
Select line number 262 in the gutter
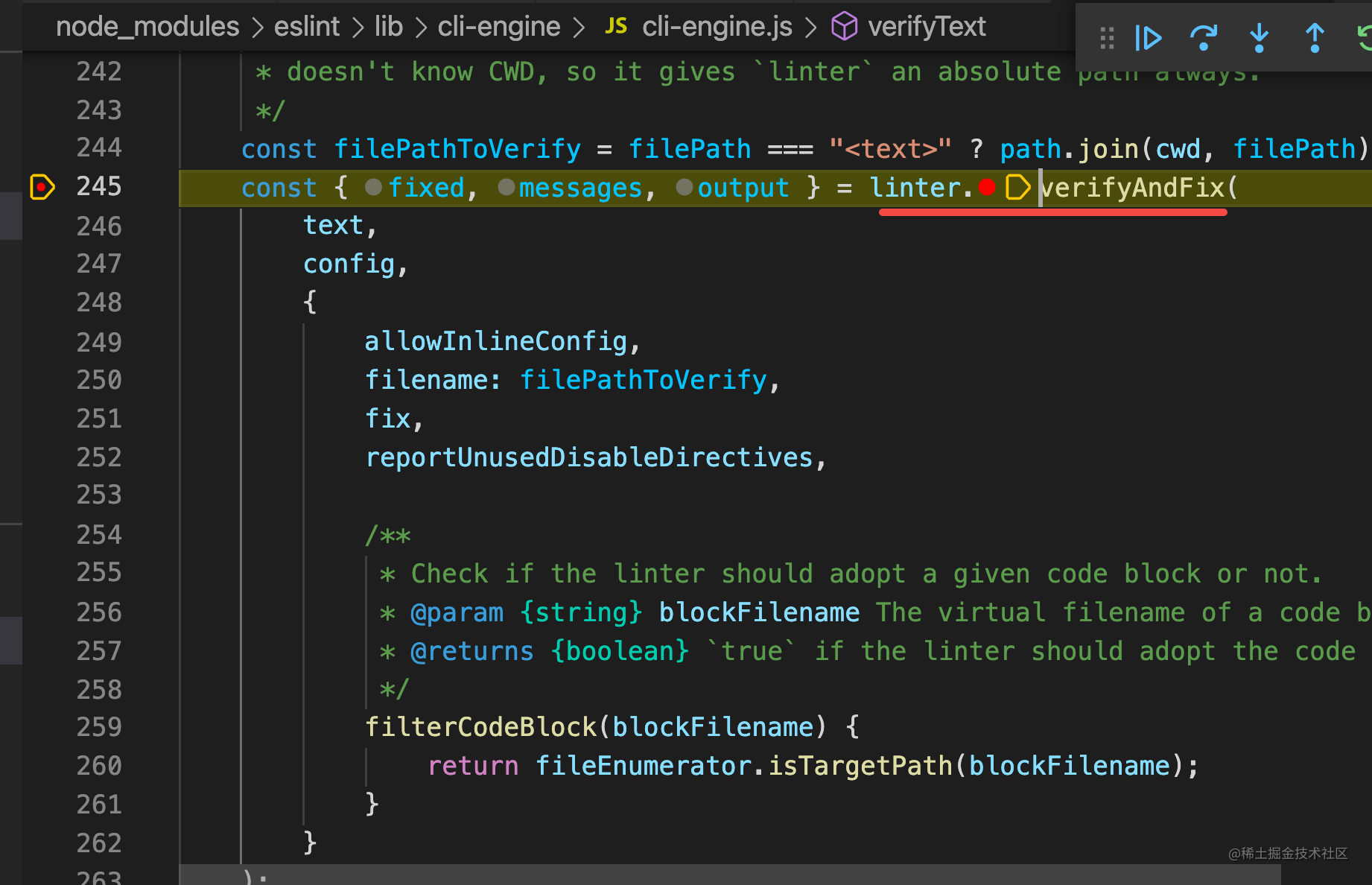coord(99,843)
